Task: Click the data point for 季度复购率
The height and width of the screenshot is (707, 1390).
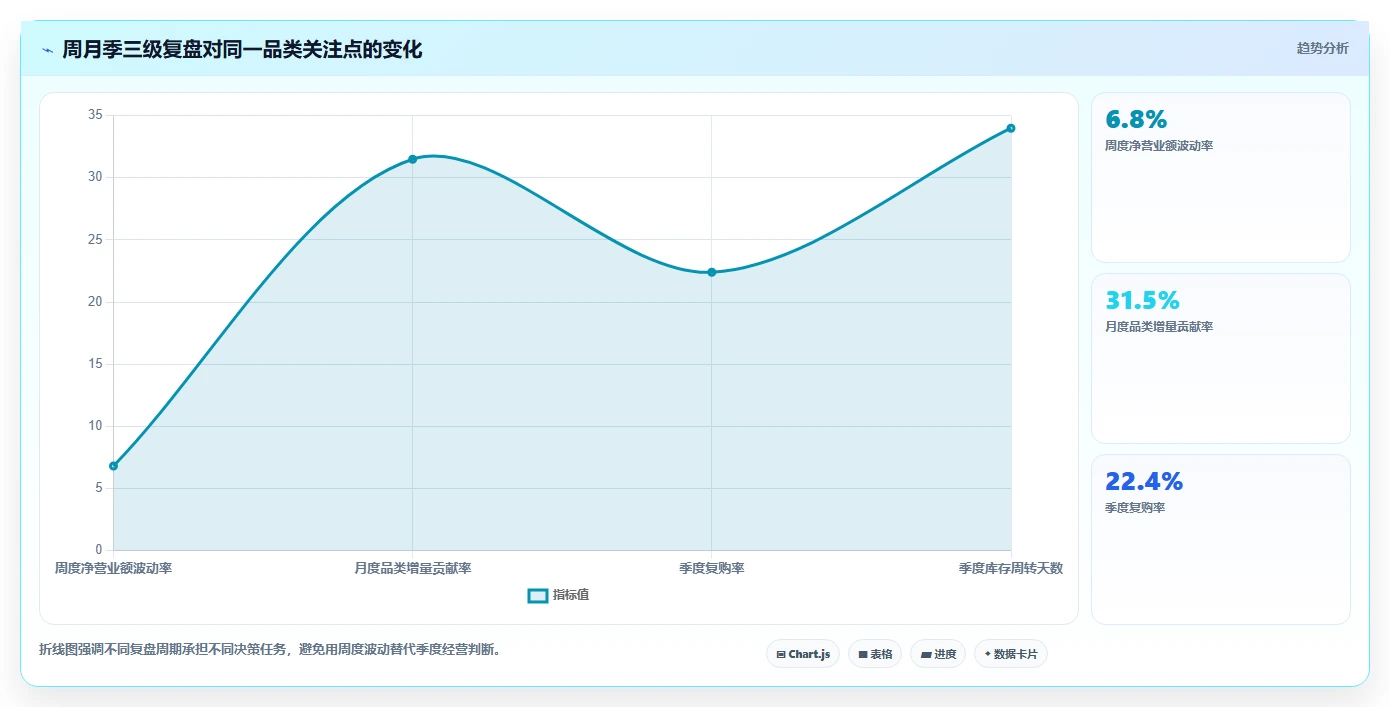Action: click(x=712, y=272)
